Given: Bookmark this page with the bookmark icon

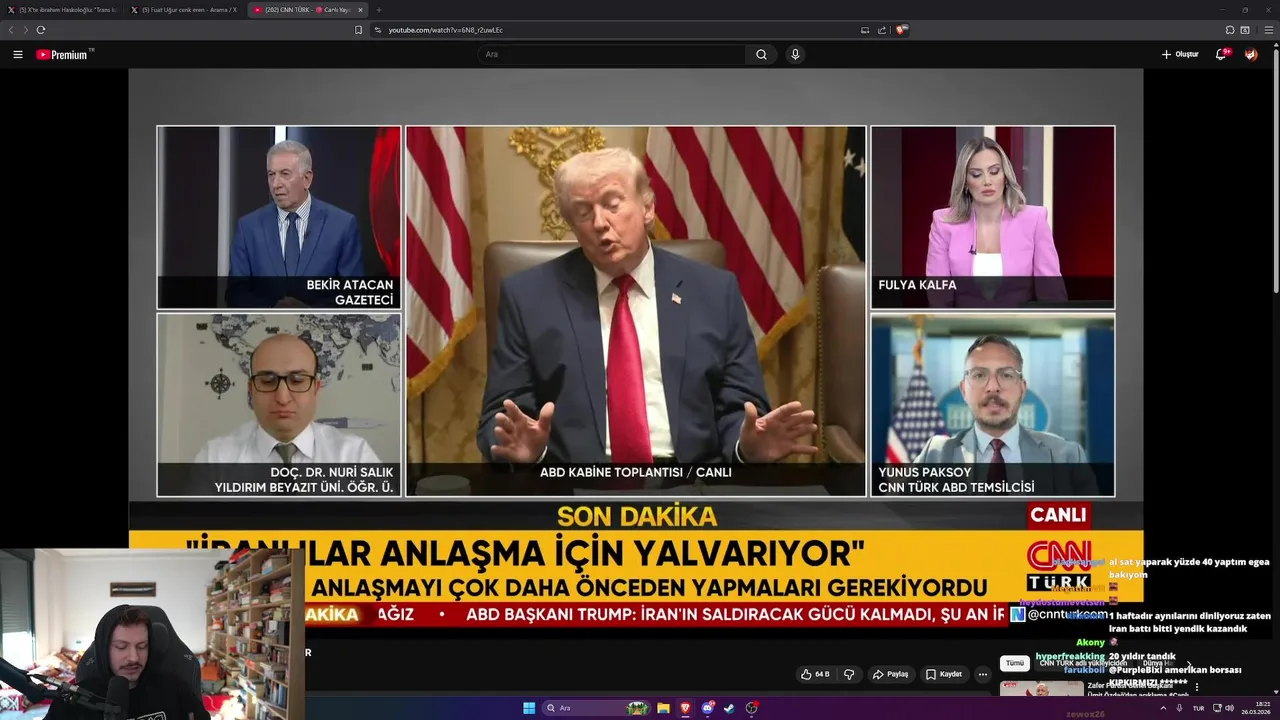Looking at the screenshot, I should coord(358,30).
